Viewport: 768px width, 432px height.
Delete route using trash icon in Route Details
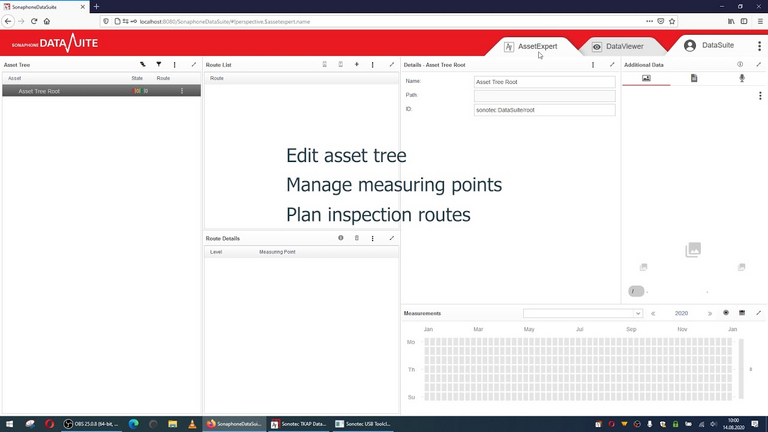tap(357, 238)
